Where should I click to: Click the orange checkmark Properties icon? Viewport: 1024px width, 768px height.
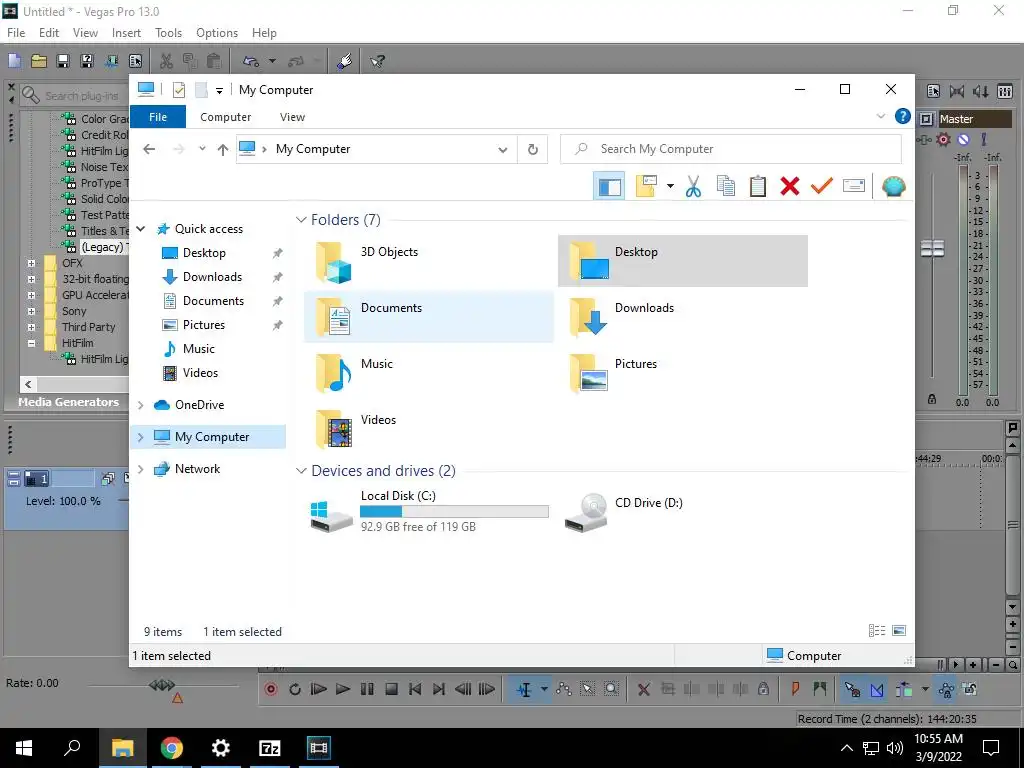point(822,186)
